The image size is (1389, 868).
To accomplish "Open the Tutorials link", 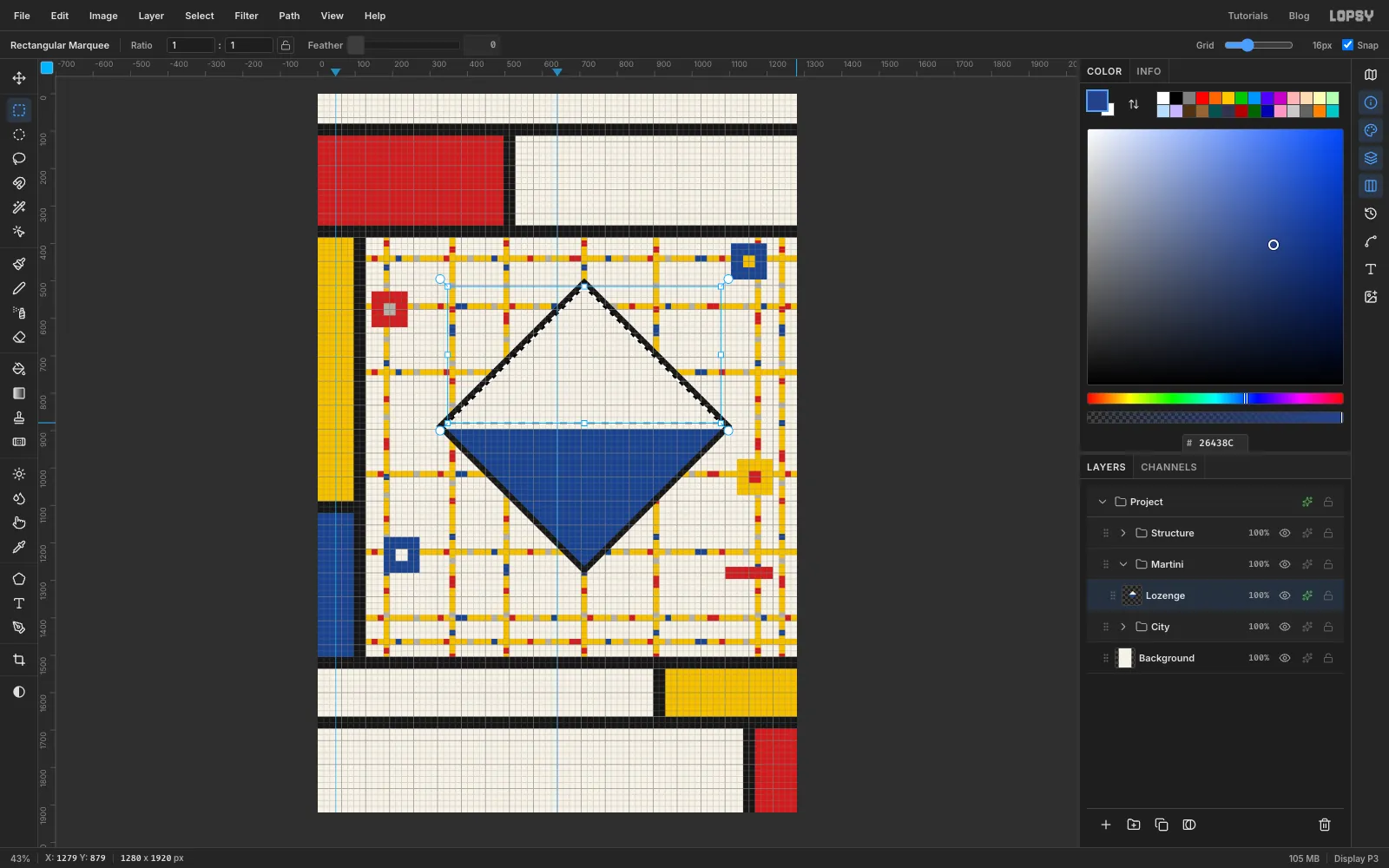I will 1247,16.
